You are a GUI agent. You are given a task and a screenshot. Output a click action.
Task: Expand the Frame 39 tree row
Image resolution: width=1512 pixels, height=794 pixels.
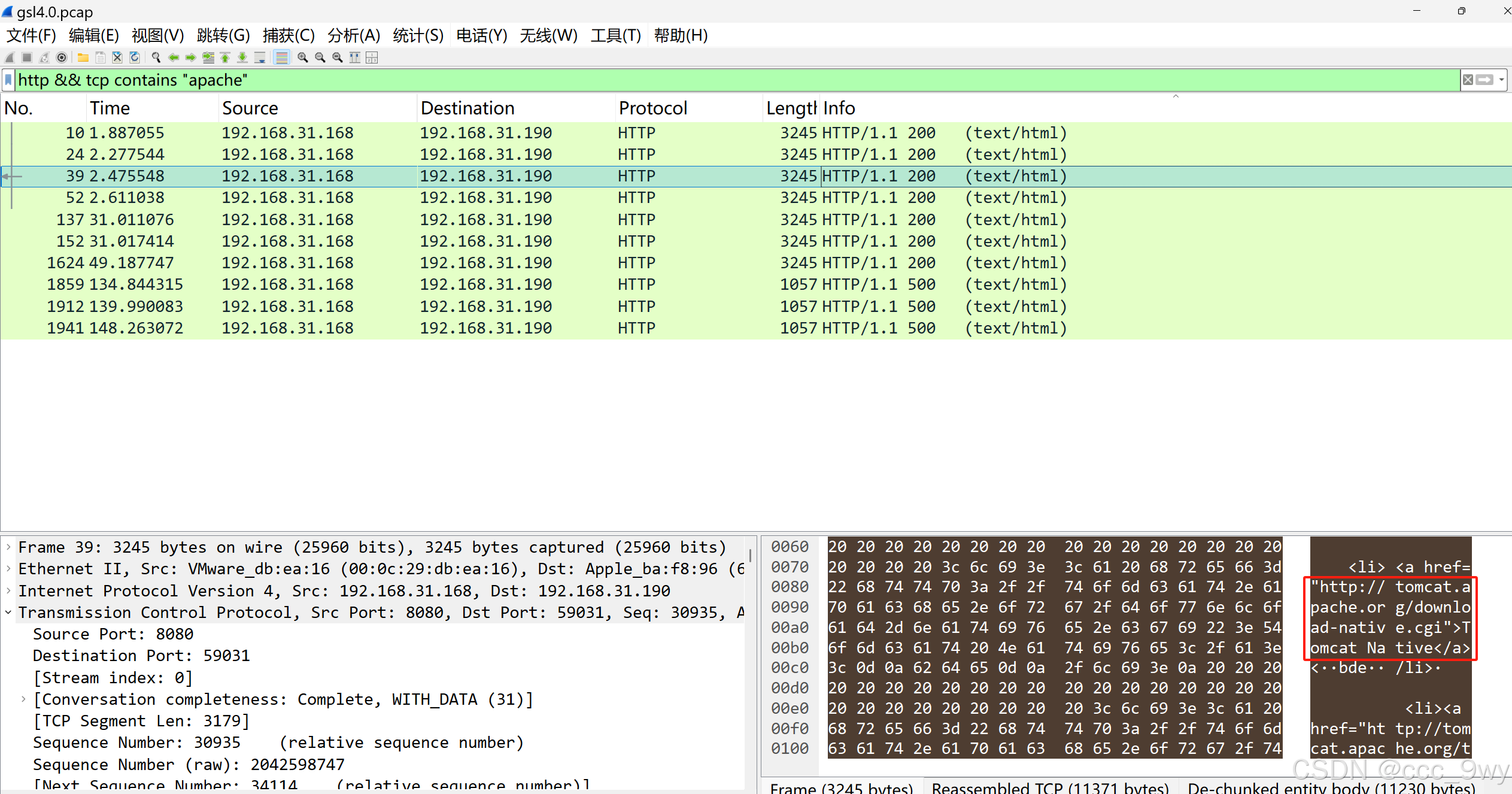[8, 547]
